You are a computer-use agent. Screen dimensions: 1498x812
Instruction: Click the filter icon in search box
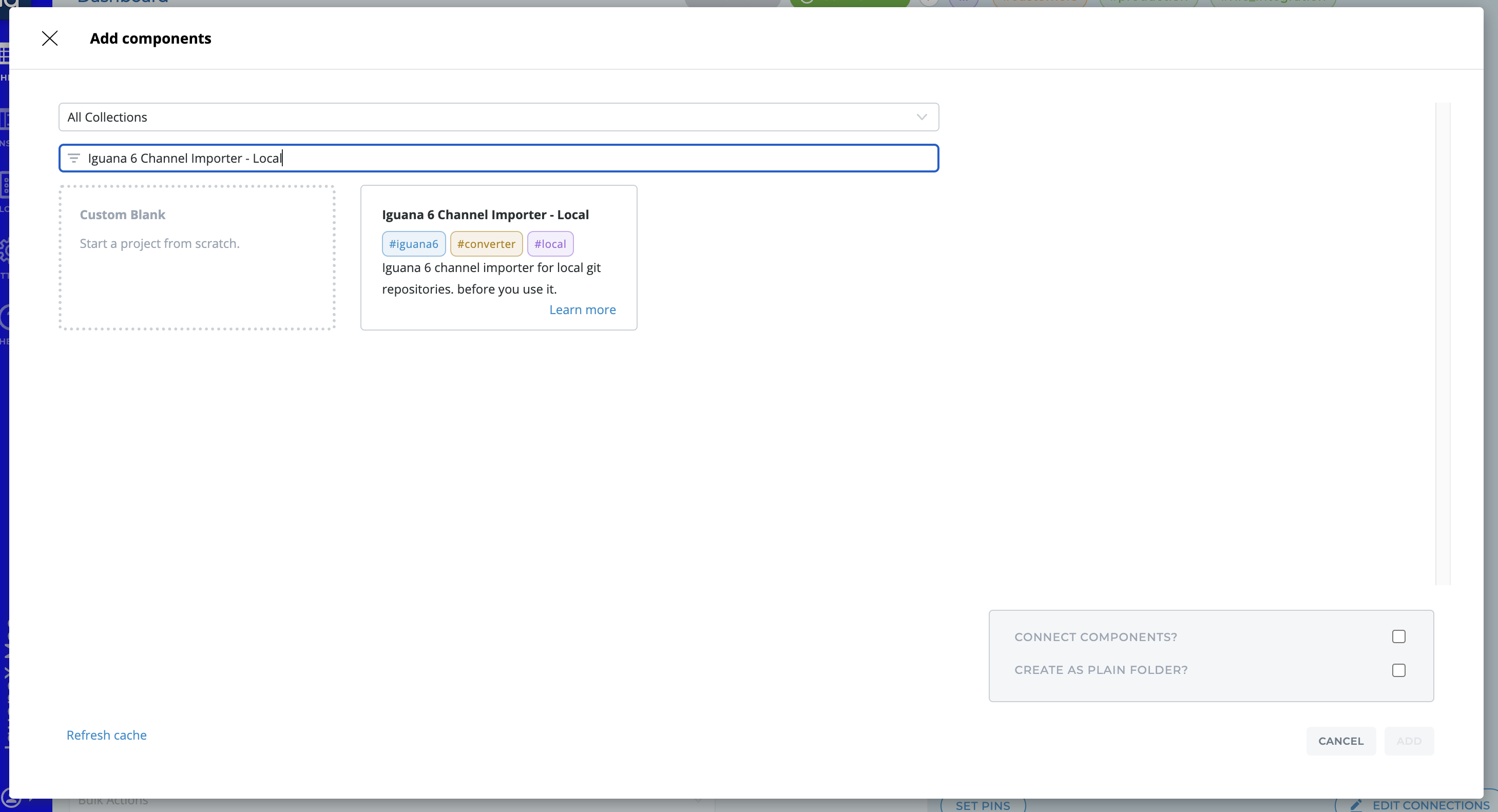[74, 158]
